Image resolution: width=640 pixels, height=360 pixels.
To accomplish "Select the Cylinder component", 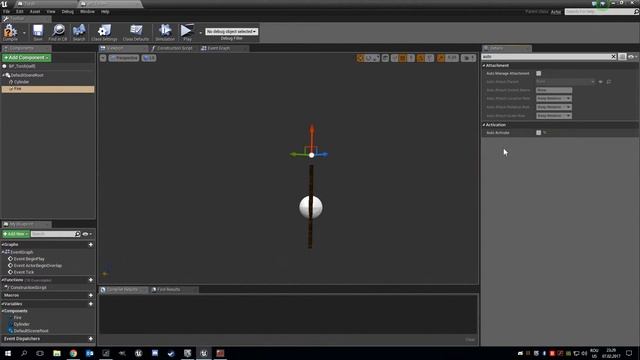I will (x=21, y=82).
